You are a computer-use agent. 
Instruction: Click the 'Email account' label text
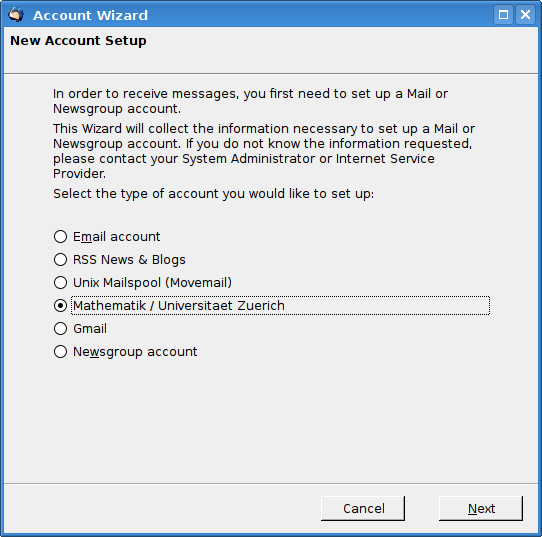116,237
